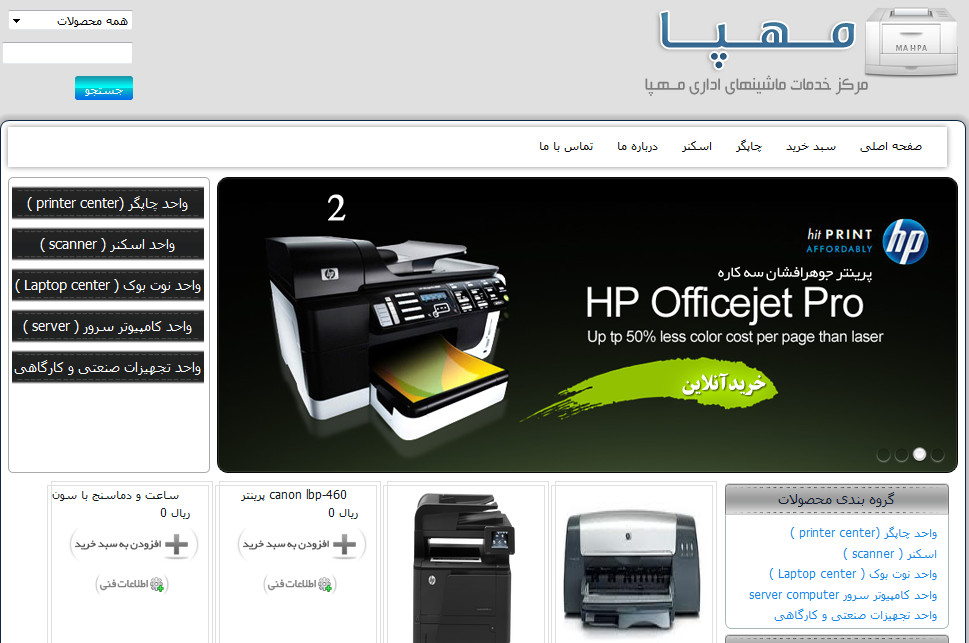The width and height of the screenshot is (969, 643).
Task: Show اطلاعات فنی for canon lbp-460
Action: [x=300, y=584]
